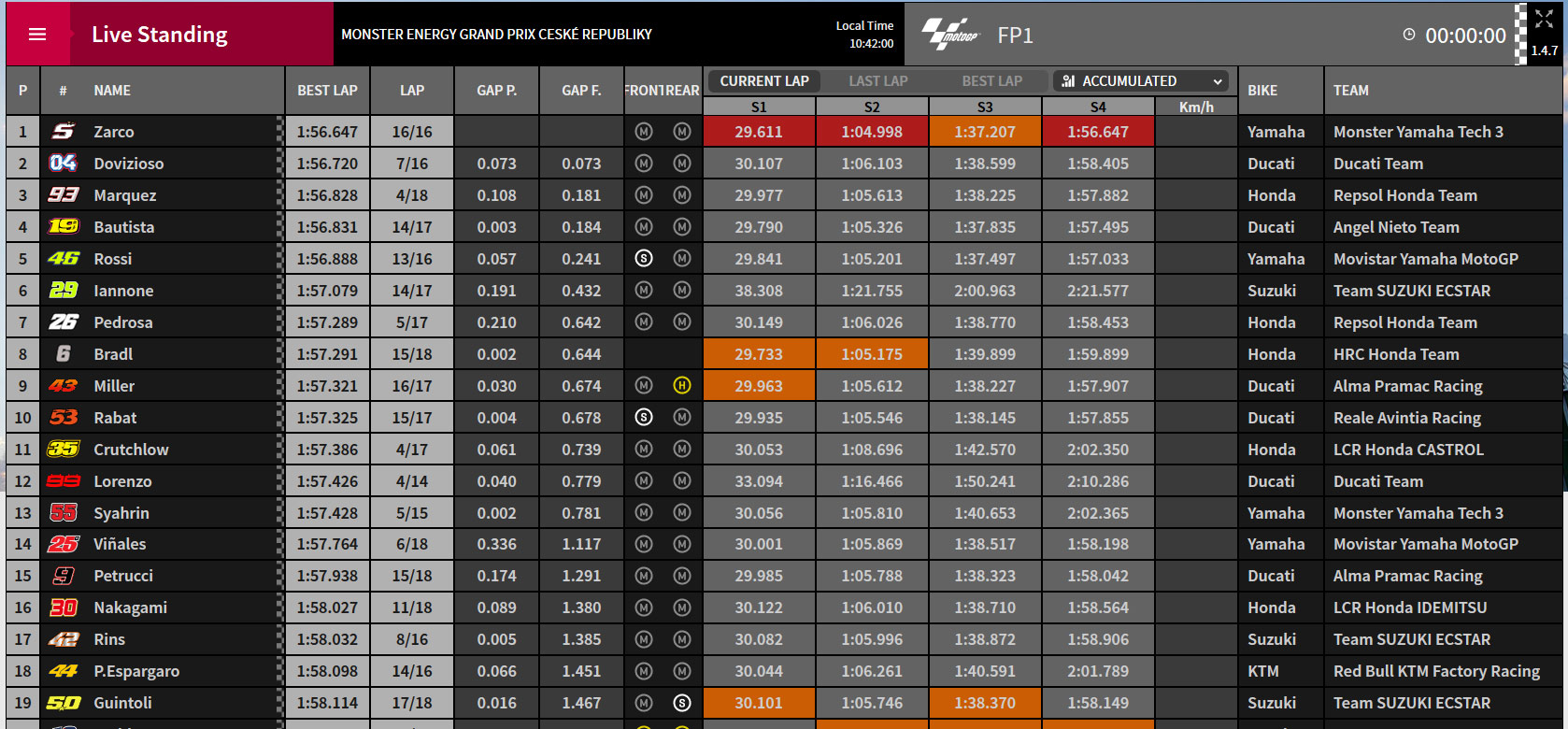Click Marquez's number 93 badge
The width and height of the screenshot is (1568, 729).
64,195
